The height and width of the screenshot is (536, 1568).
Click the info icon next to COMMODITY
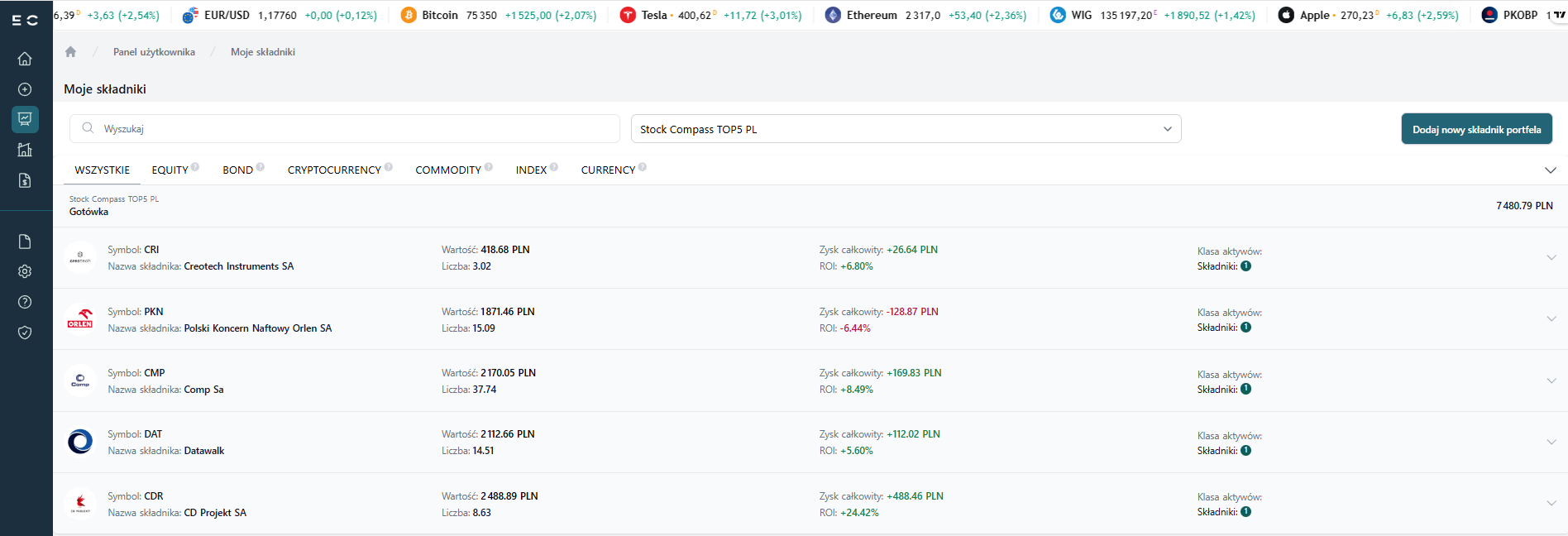coord(489,167)
